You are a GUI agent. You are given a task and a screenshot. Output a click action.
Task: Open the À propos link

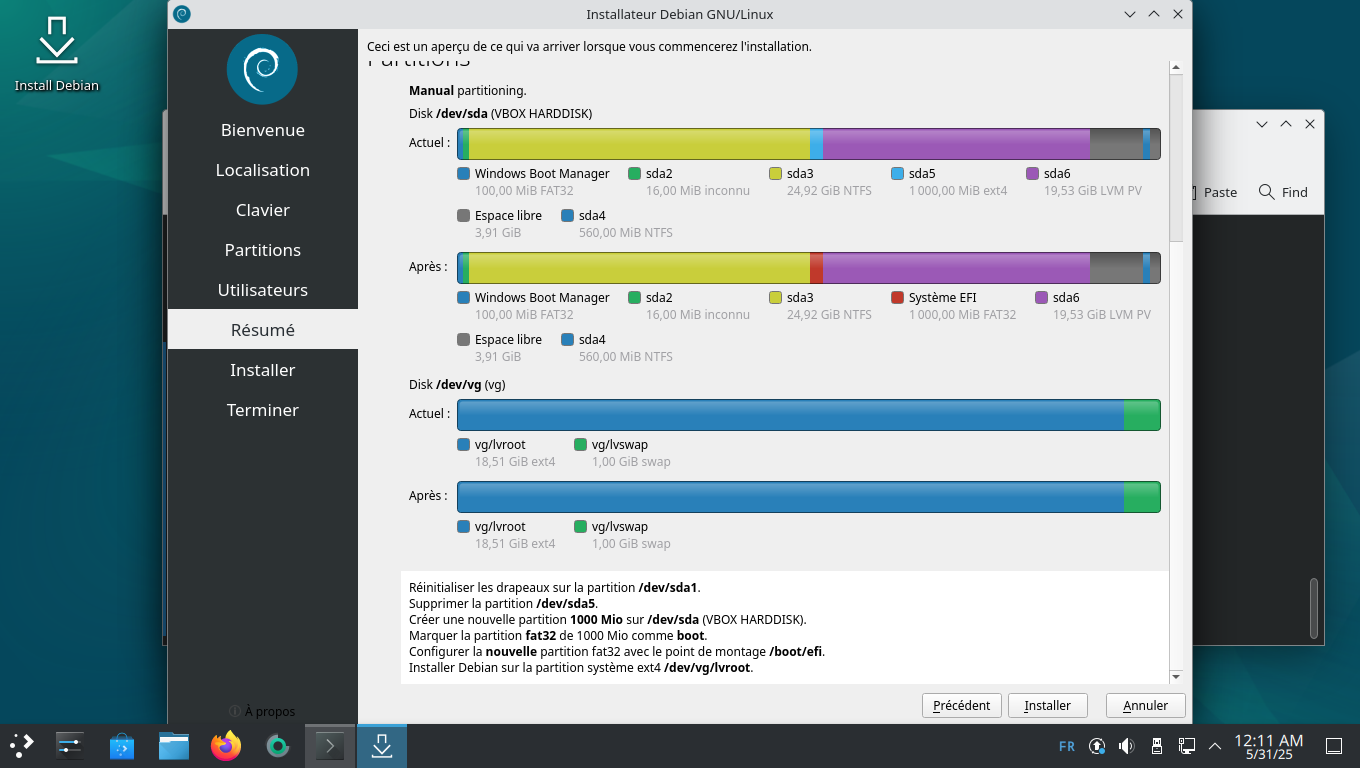[x=262, y=711]
